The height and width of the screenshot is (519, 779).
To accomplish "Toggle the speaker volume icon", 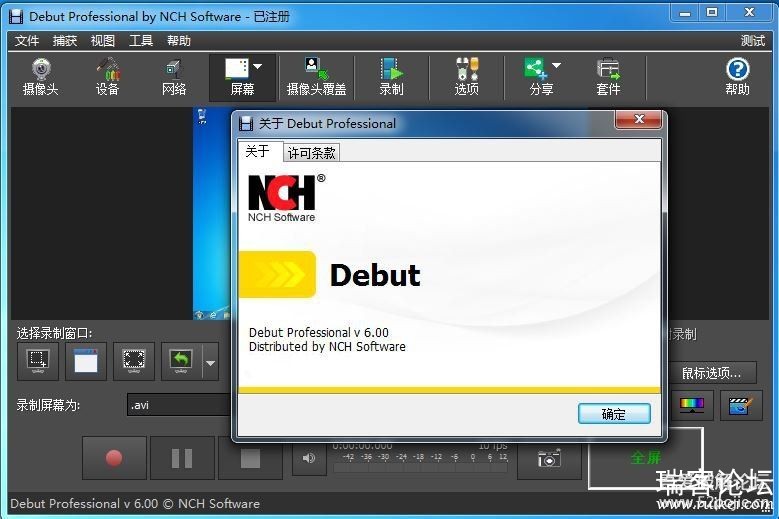I will click(309, 457).
